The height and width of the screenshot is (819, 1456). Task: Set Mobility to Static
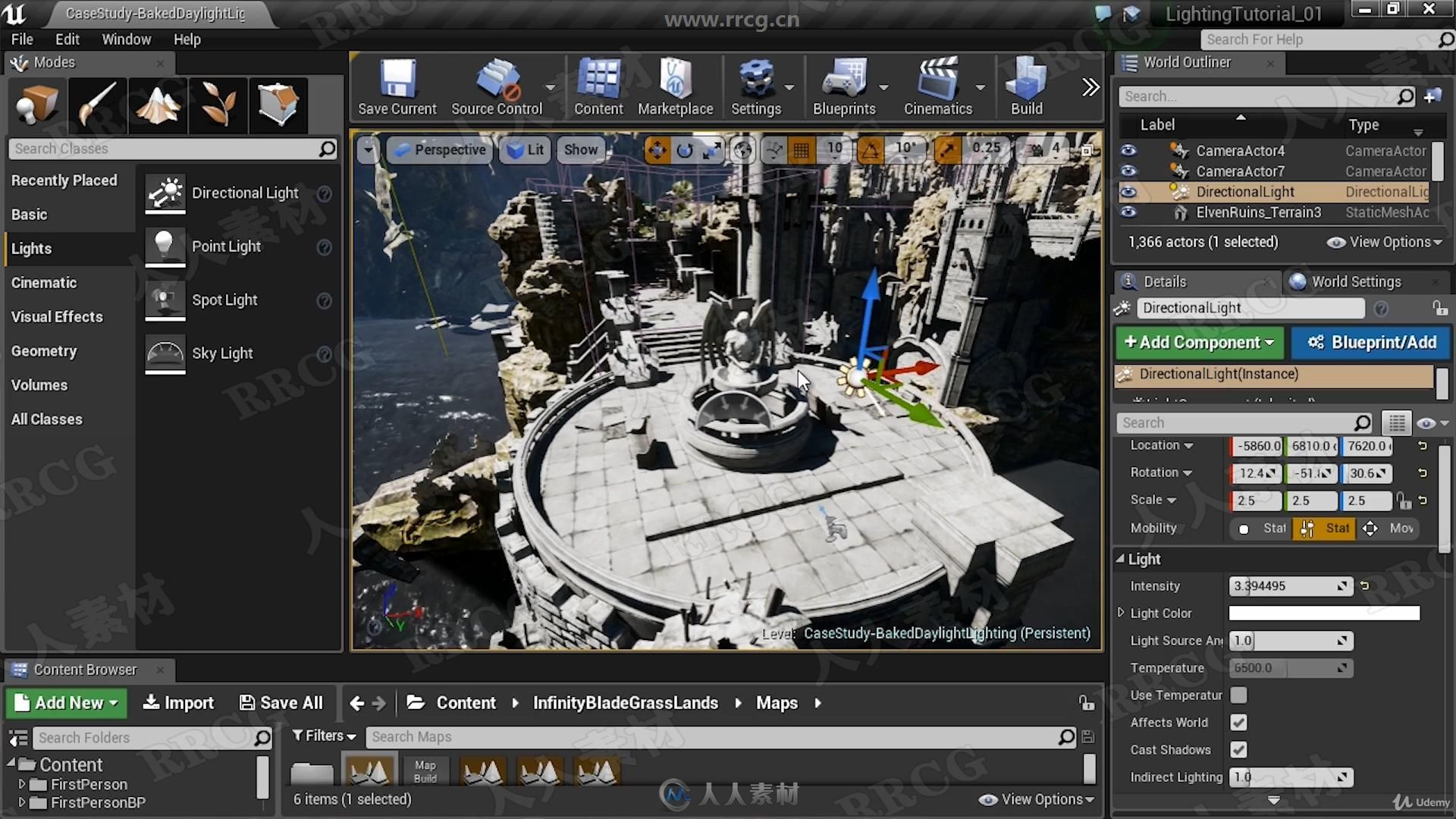click(1263, 528)
